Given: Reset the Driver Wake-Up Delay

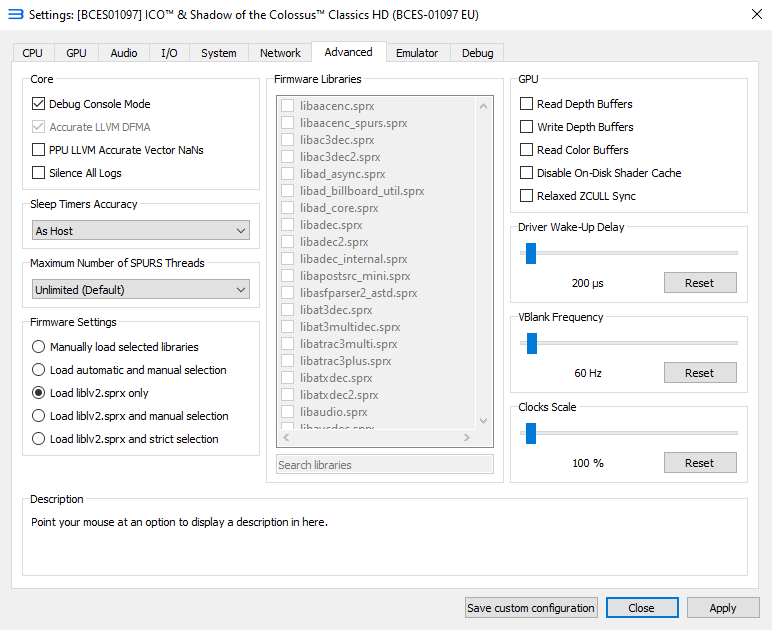Looking at the screenshot, I should [x=700, y=283].
